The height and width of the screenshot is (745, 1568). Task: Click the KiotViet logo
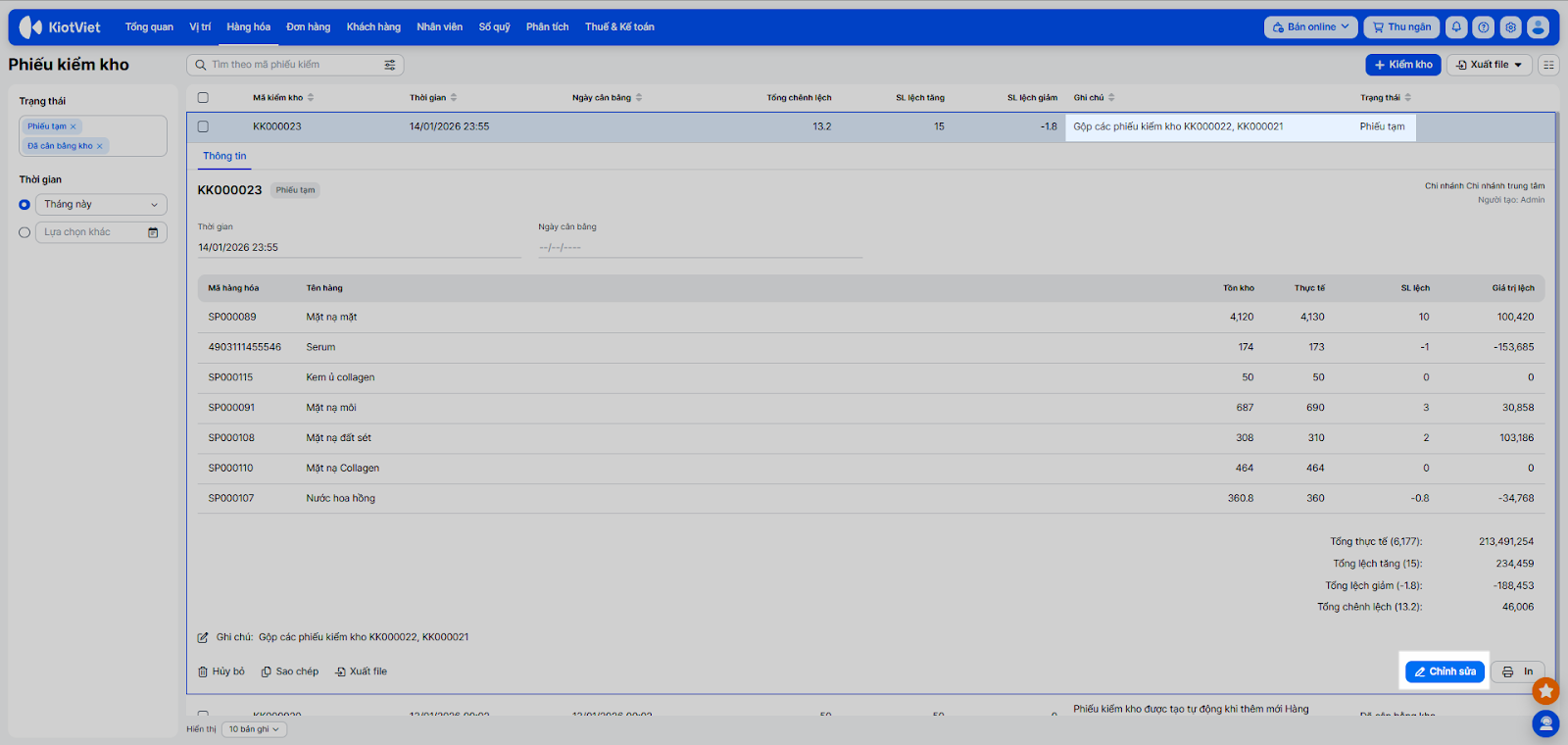pyautogui.click(x=60, y=27)
